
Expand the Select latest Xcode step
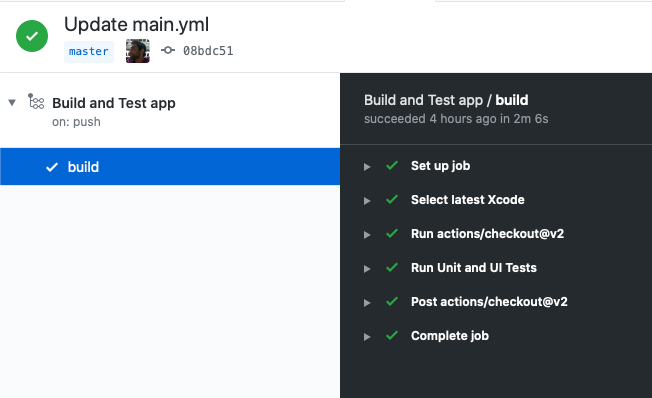pyautogui.click(x=367, y=201)
